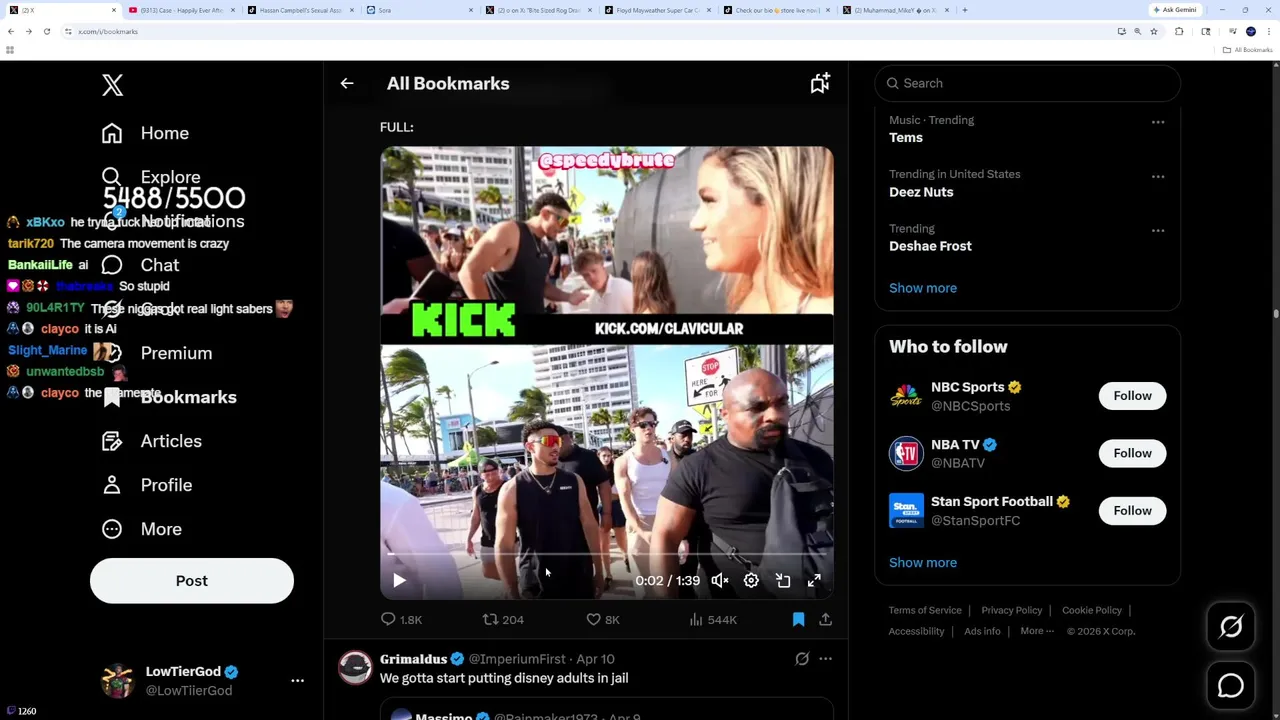Screen dimensions: 1280x720
Task: Open more options for Deez Nuts trend
Action: tap(1158, 176)
